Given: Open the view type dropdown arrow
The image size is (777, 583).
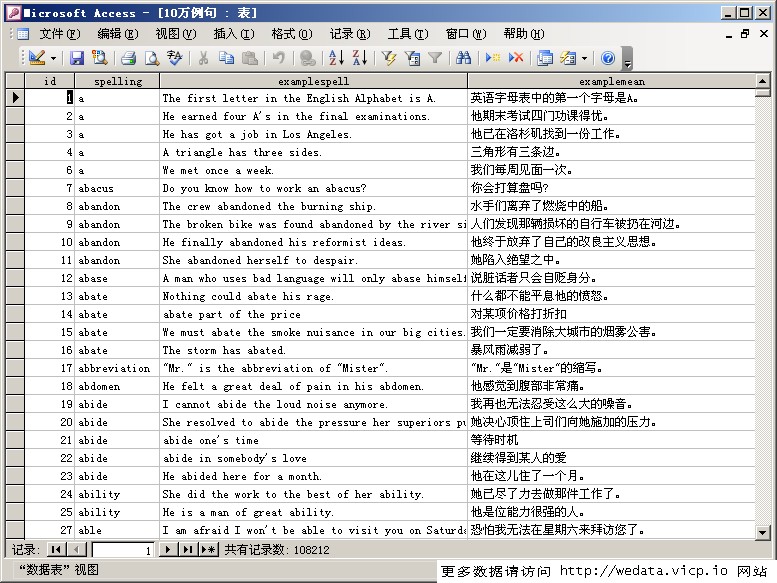Looking at the screenshot, I should pos(53,58).
